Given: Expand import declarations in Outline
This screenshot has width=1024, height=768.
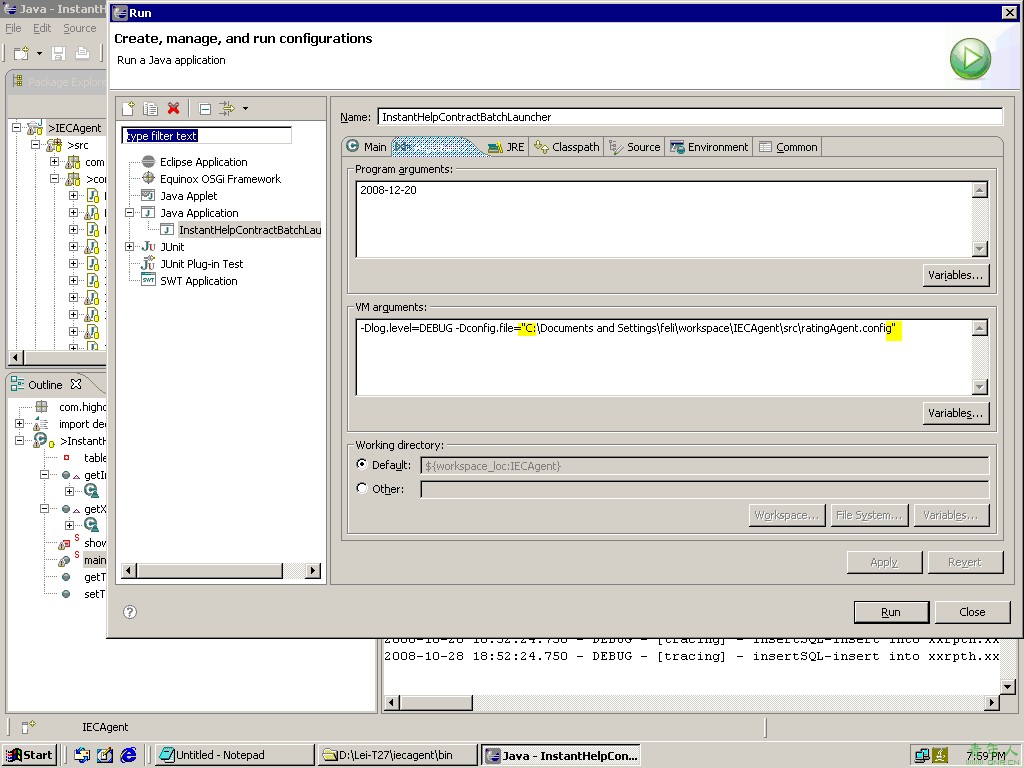Looking at the screenshot, I should pyautogui.click(x=20, y=423).
